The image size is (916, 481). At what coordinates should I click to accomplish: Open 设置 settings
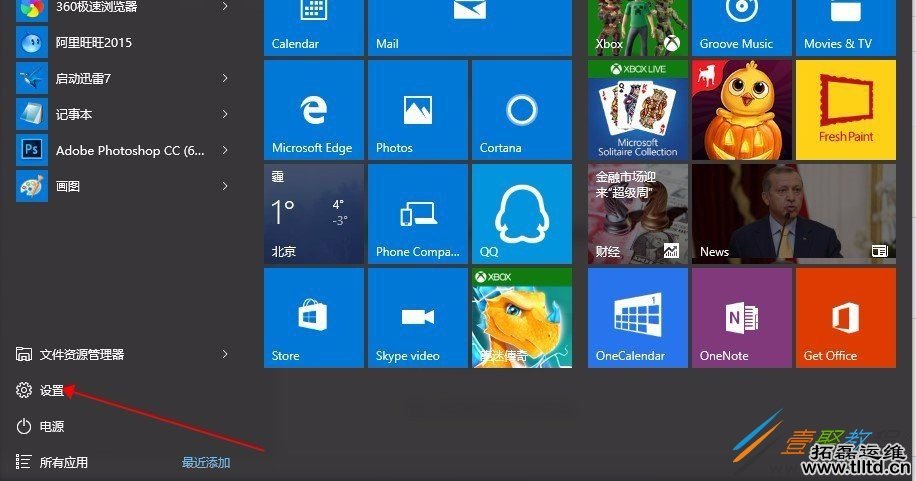point(40,390)
